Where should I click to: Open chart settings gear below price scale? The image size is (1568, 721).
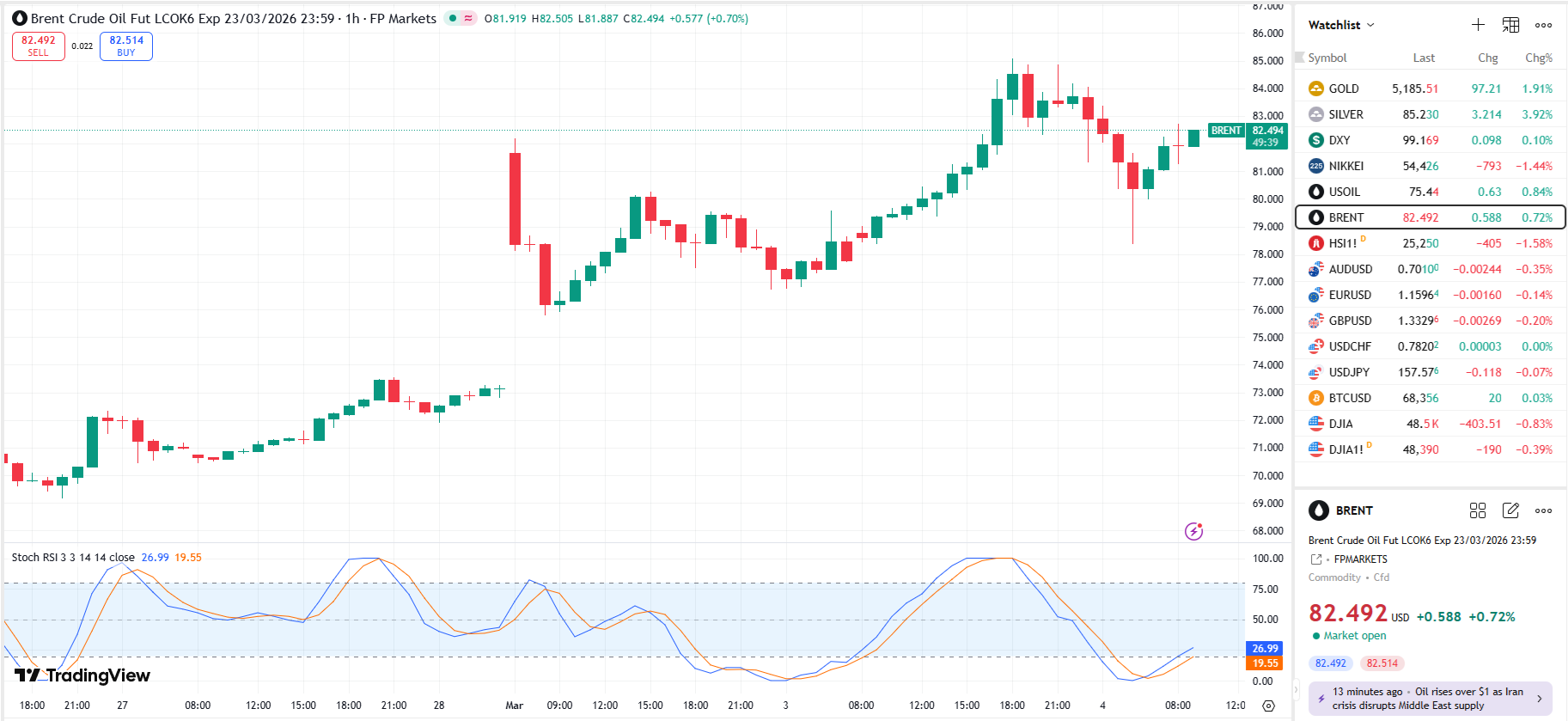(1268, 706)
